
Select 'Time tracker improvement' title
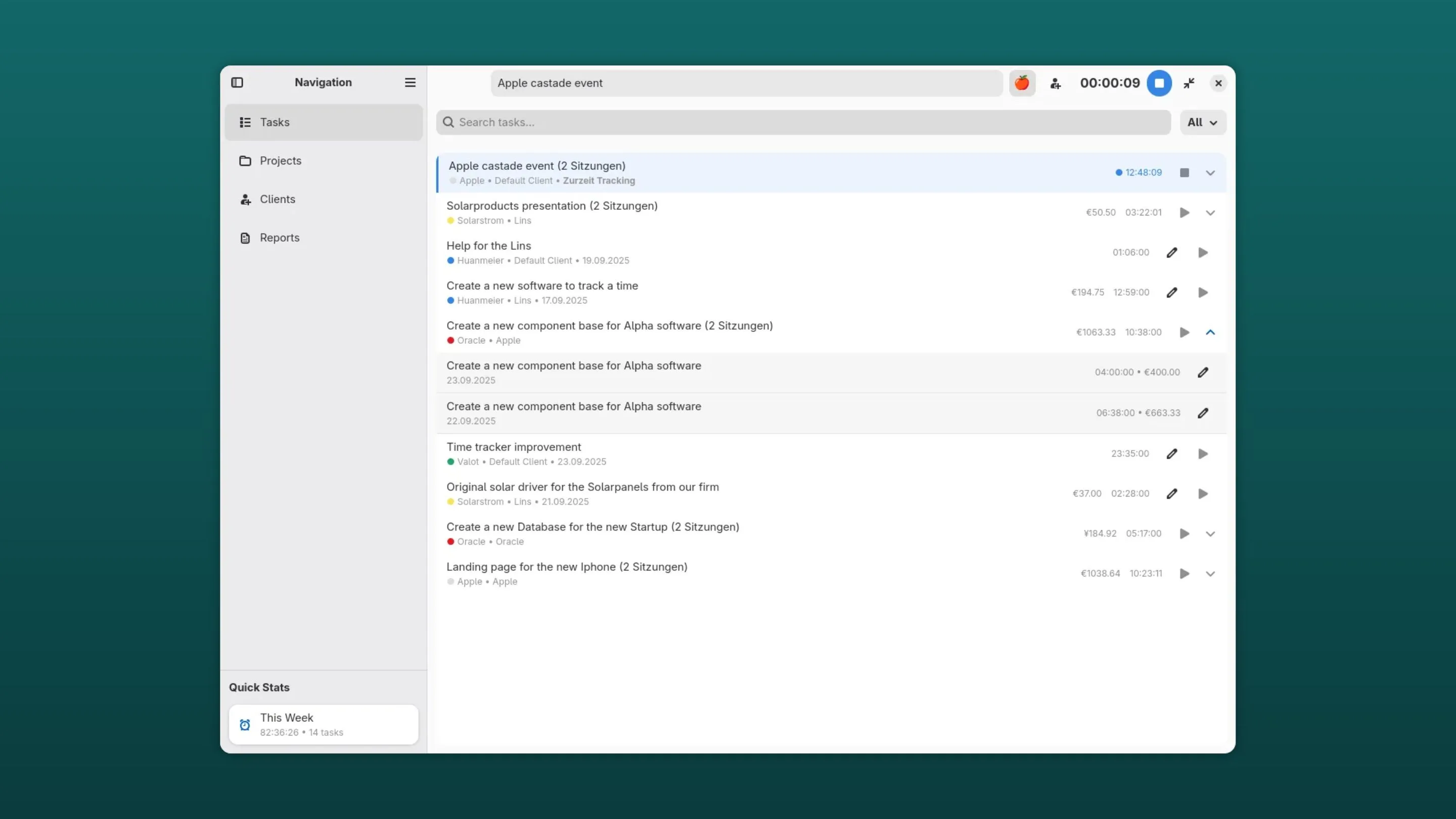513,447
